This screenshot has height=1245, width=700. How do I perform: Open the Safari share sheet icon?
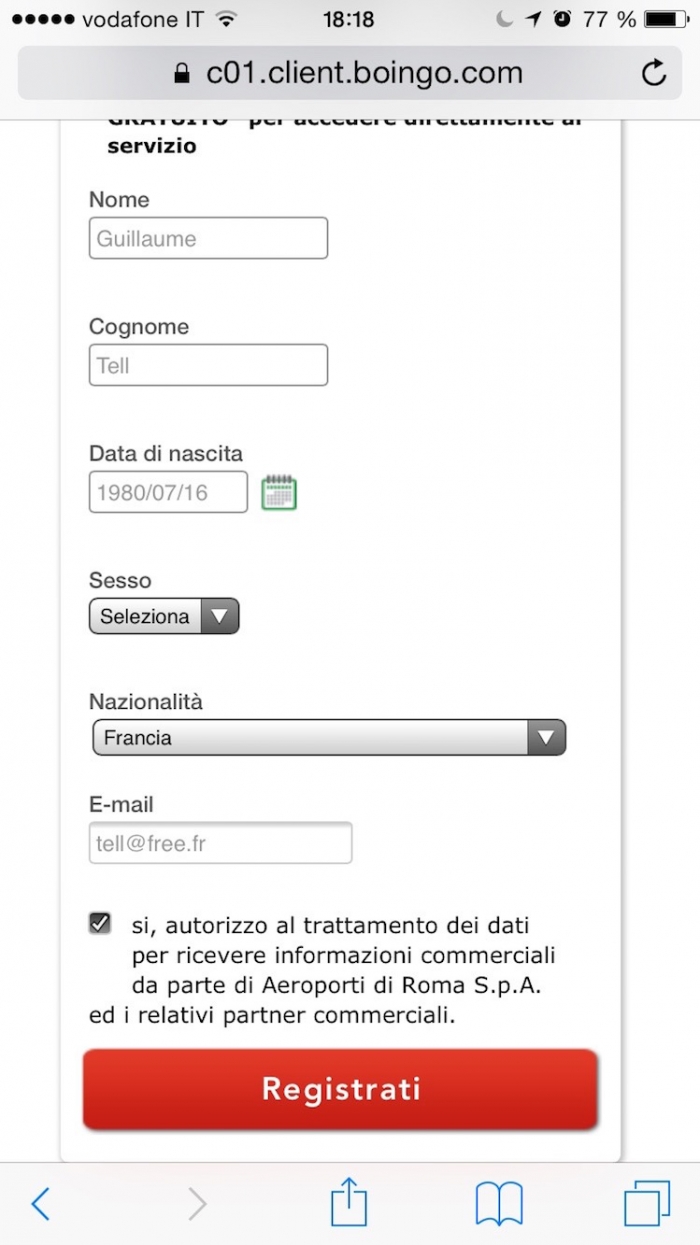point(349,1201)
